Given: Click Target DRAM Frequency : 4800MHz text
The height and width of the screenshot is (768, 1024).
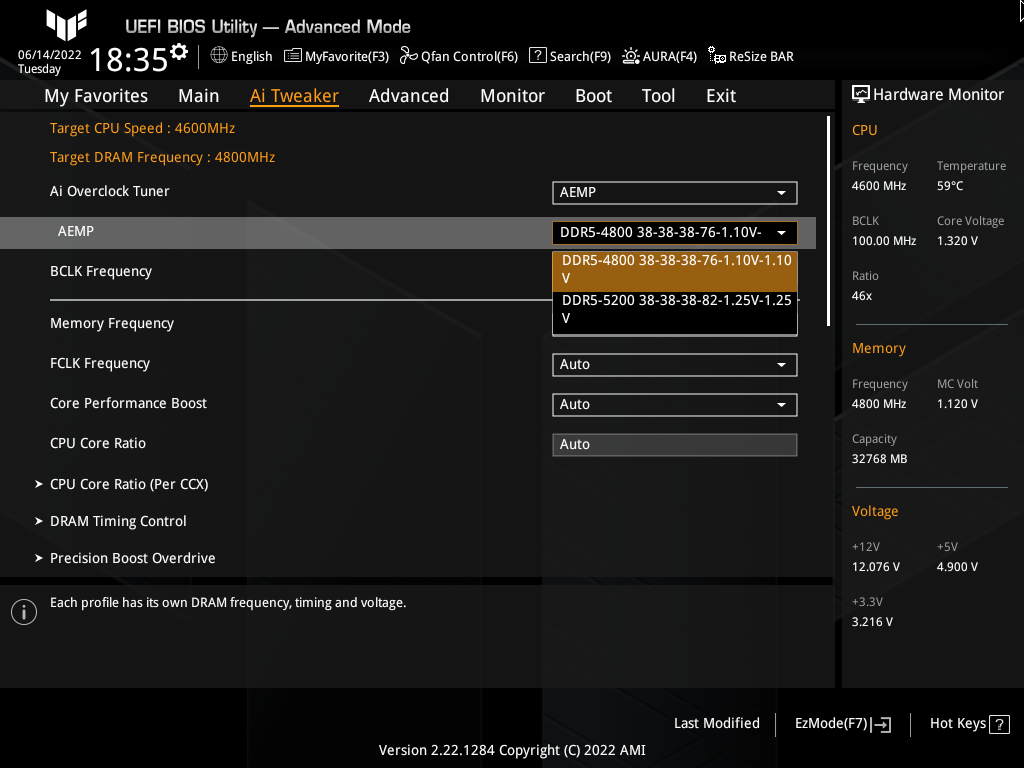Looking at the screenshot, I should [x=163, y=157].
